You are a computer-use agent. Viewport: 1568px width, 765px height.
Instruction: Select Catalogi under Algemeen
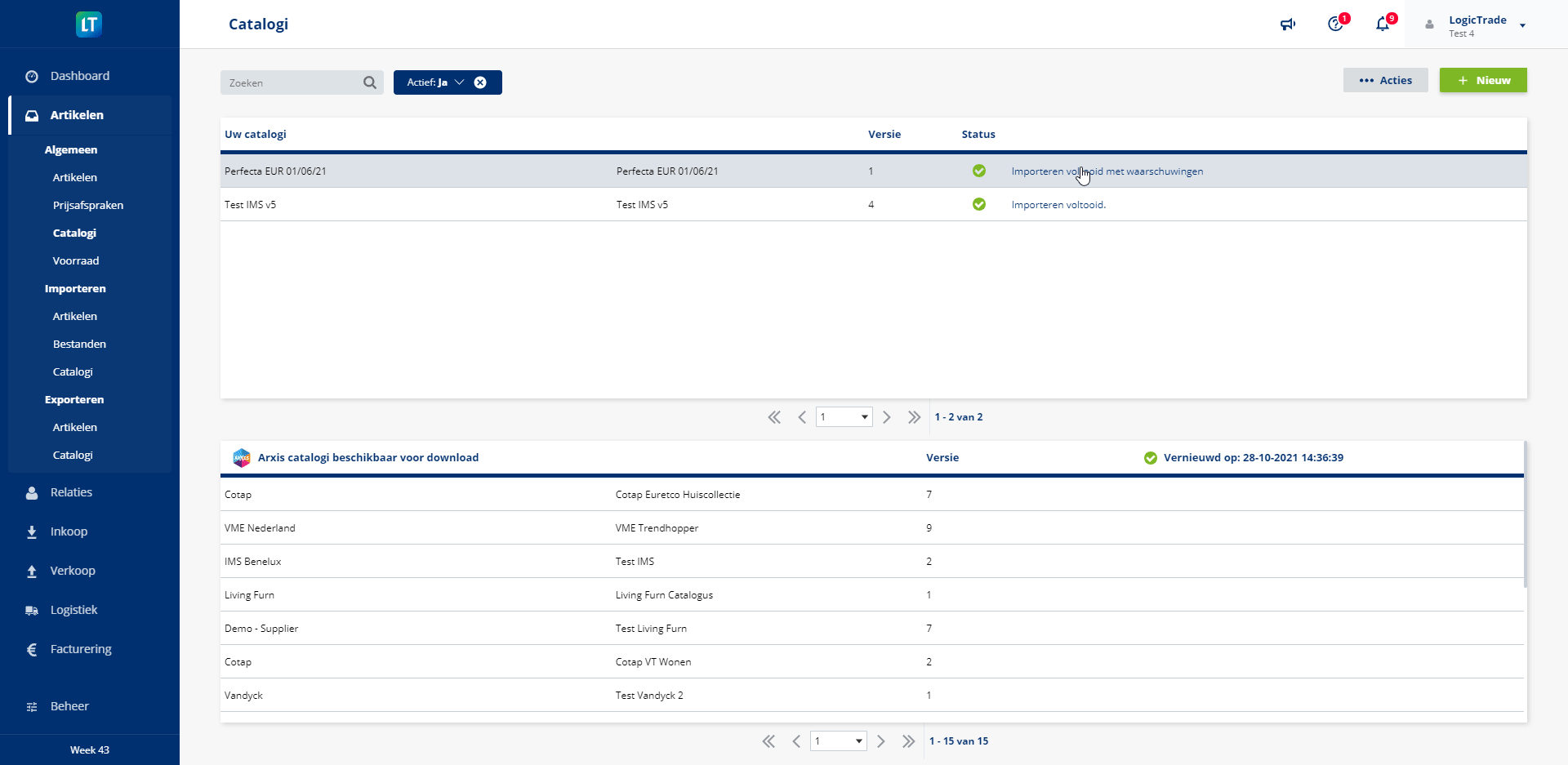click(x=74, y=233)
